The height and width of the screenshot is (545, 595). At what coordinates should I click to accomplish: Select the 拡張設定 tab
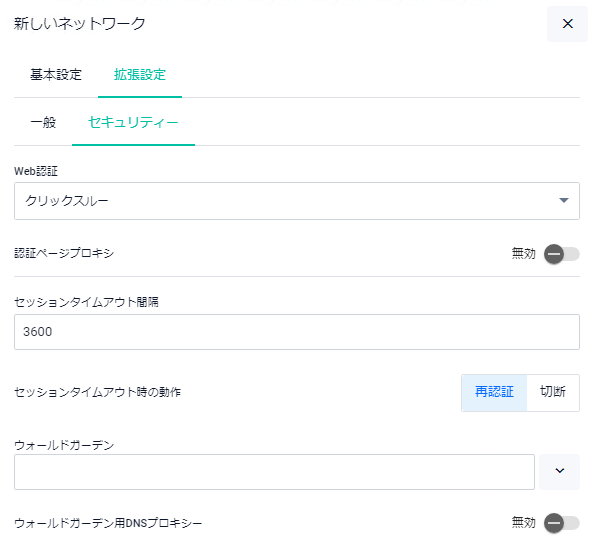[140, 74]
